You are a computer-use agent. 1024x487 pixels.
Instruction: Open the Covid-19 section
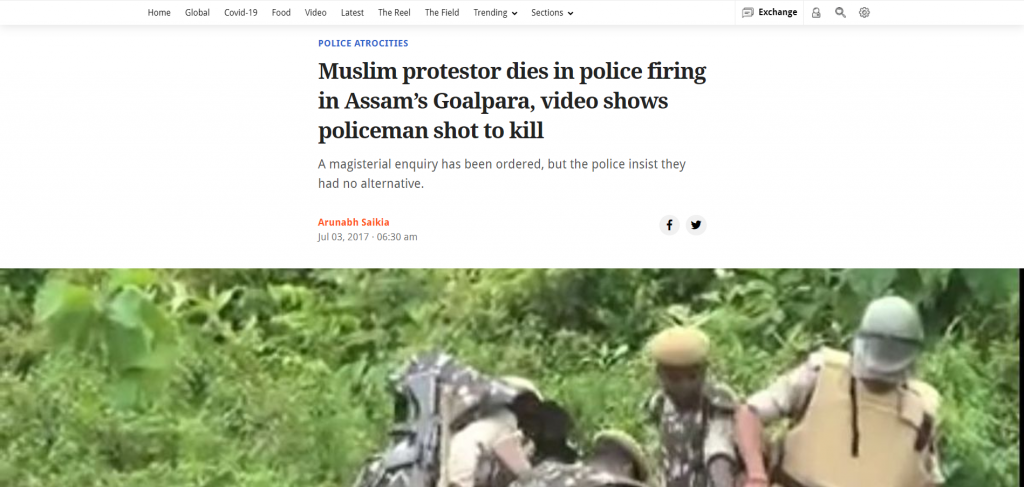pyautogui.click(x=241, y=12)
